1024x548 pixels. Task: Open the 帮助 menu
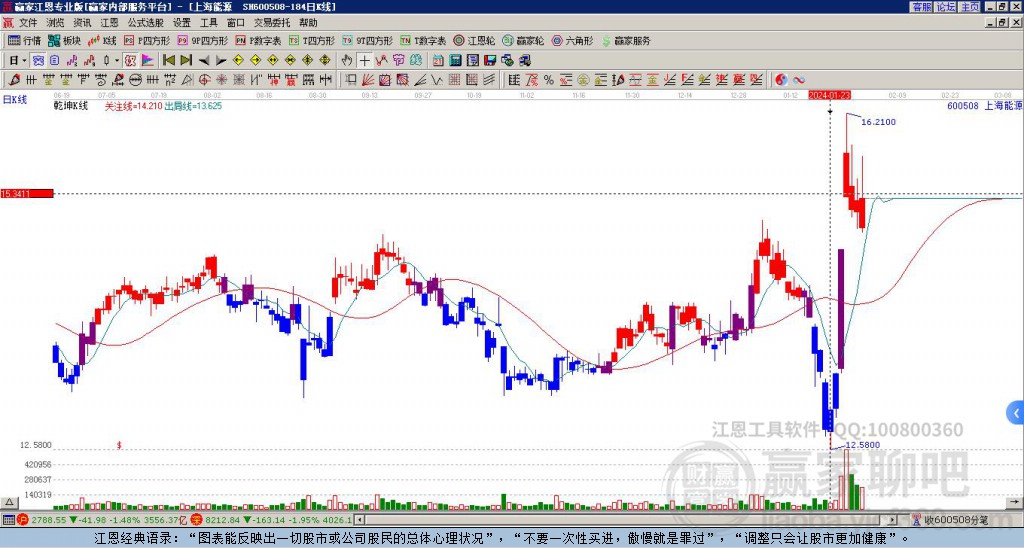[x=308, y=23]
